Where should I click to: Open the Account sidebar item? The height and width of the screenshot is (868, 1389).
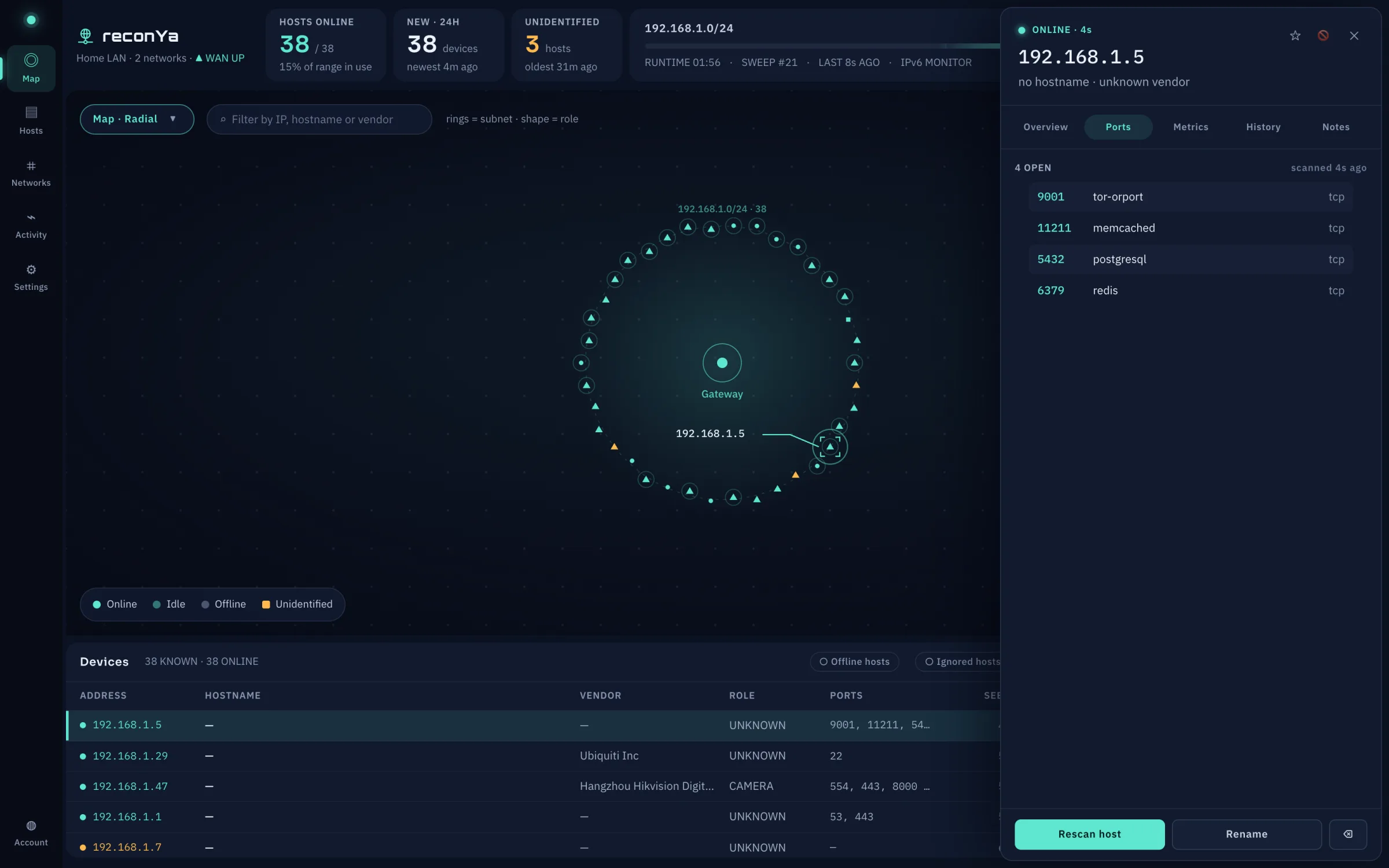31,833
